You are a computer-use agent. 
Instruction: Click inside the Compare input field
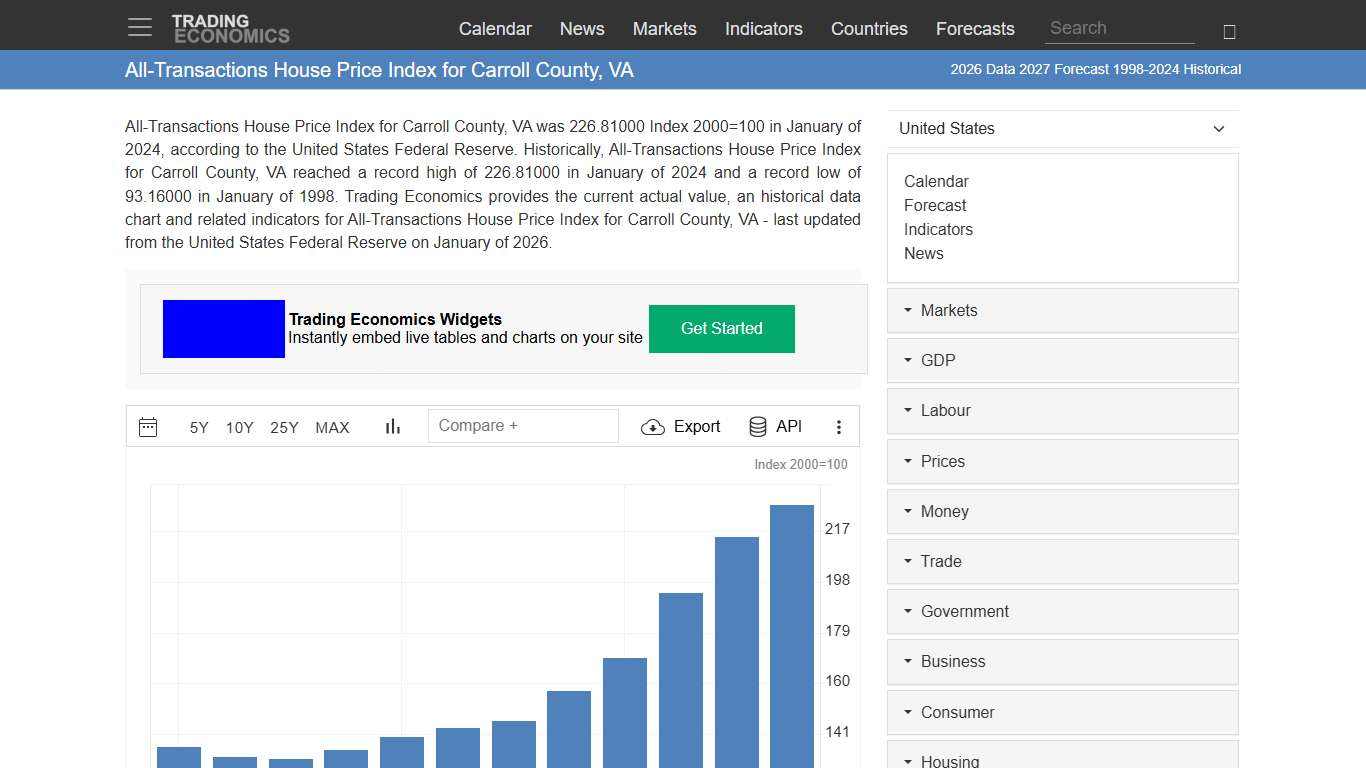coord(522,425)
